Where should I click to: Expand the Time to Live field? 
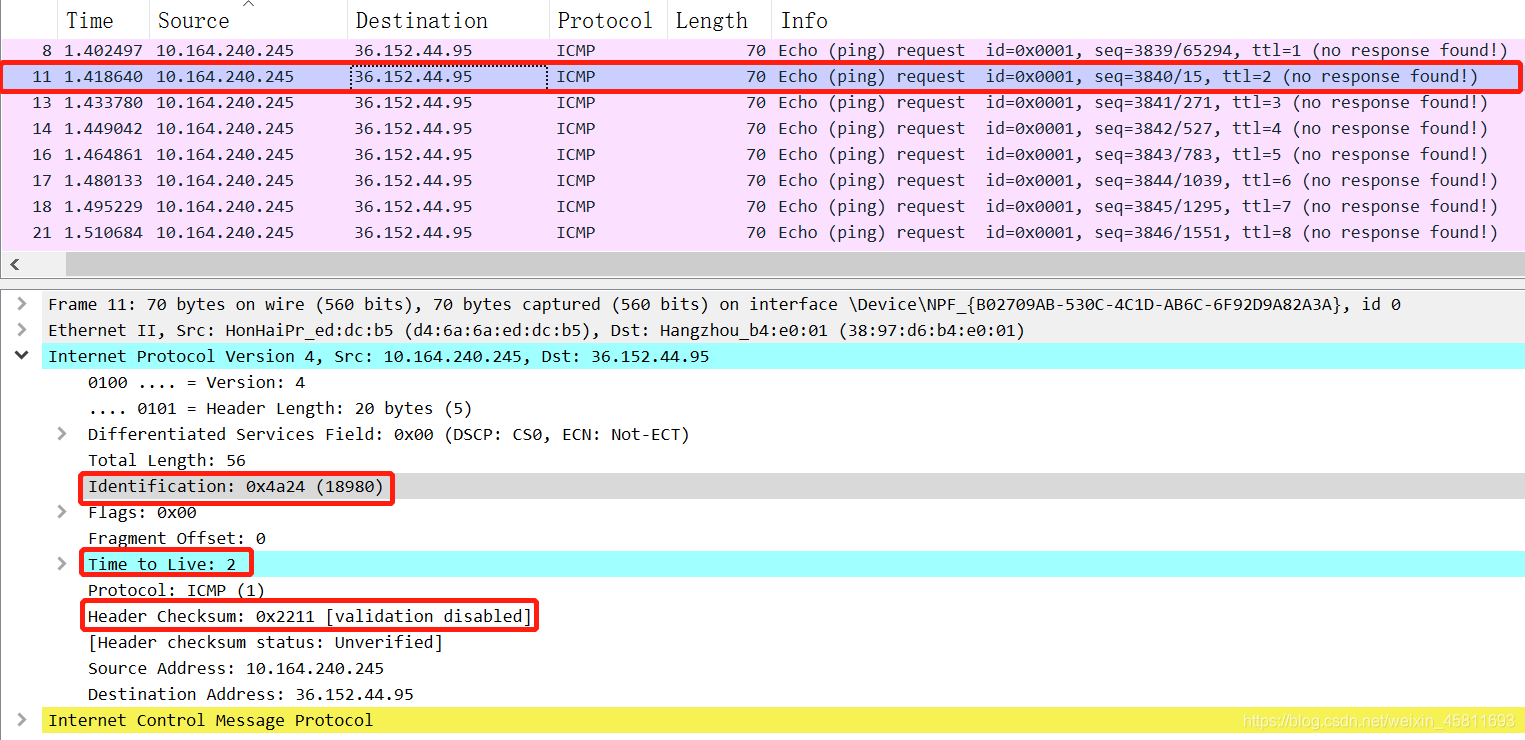point(61,563)
